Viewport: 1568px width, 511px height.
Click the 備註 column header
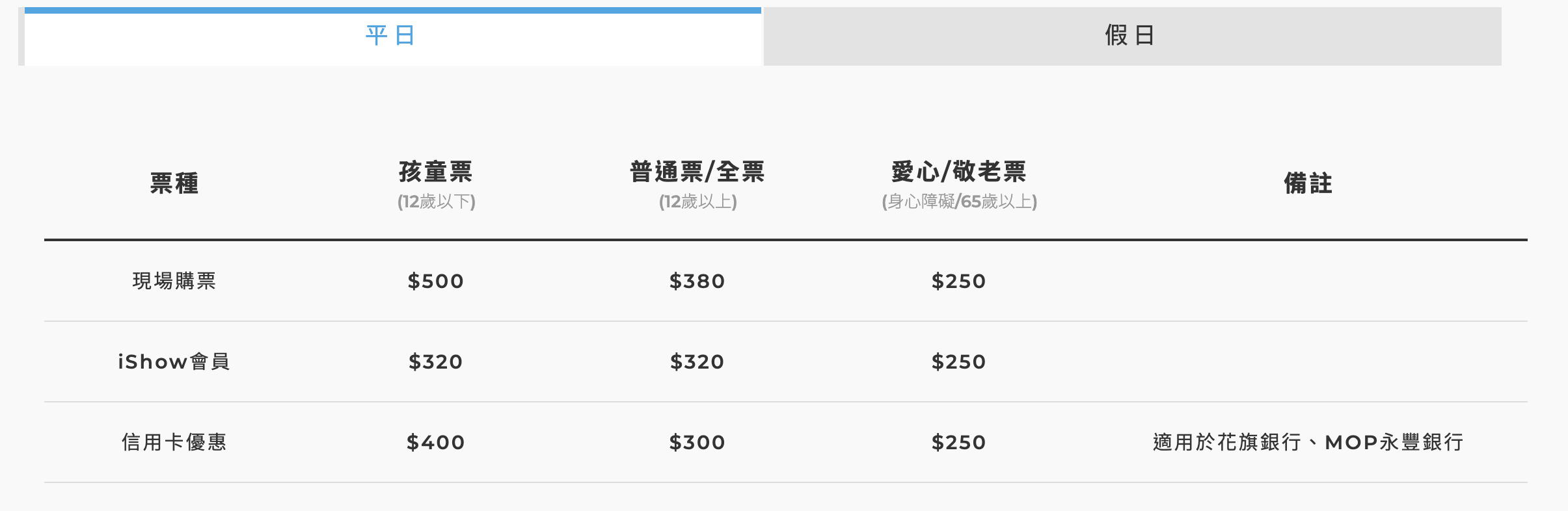tap(1308, 184)
